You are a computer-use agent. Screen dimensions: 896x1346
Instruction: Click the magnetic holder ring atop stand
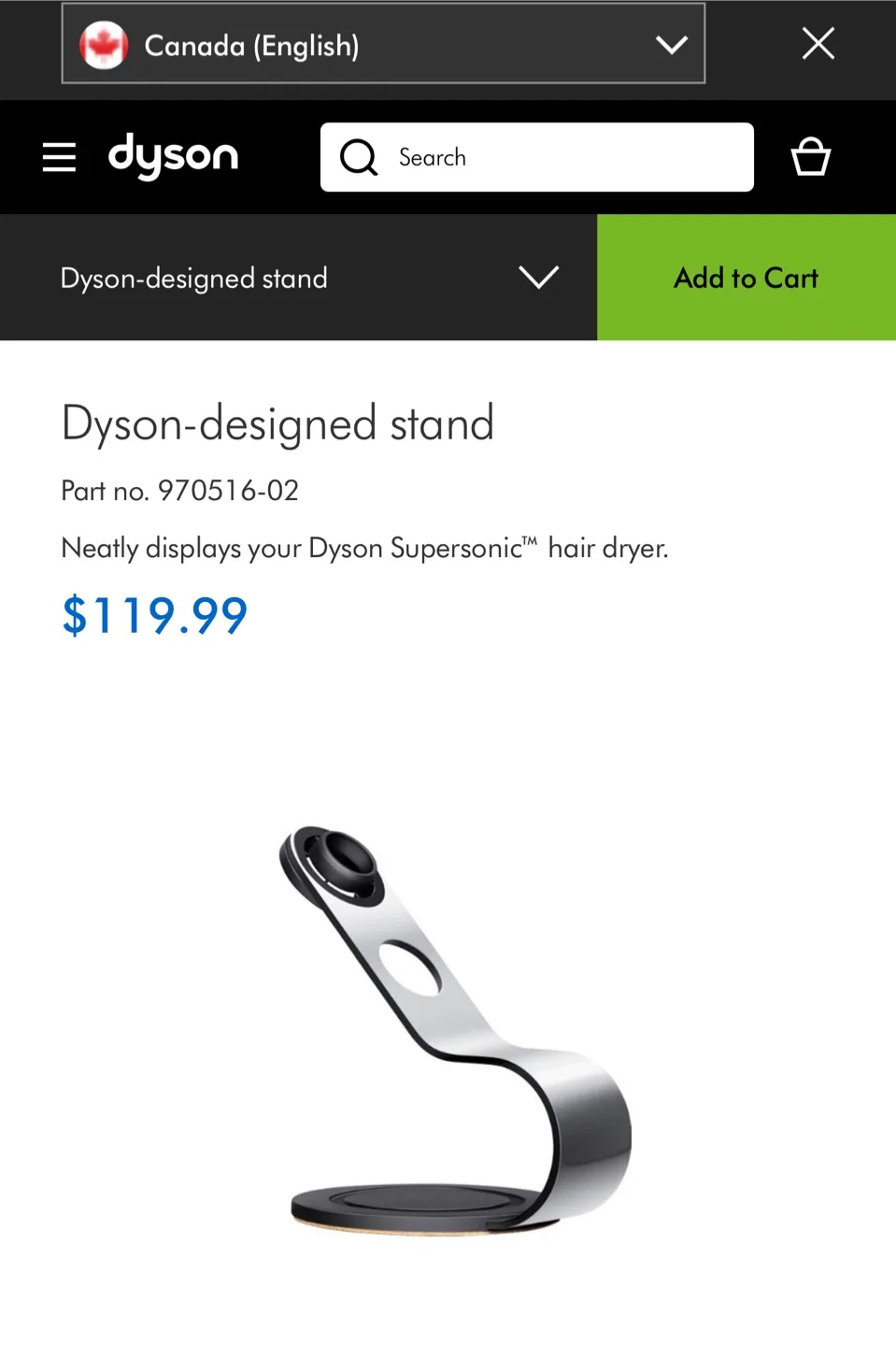click(333, 866)
